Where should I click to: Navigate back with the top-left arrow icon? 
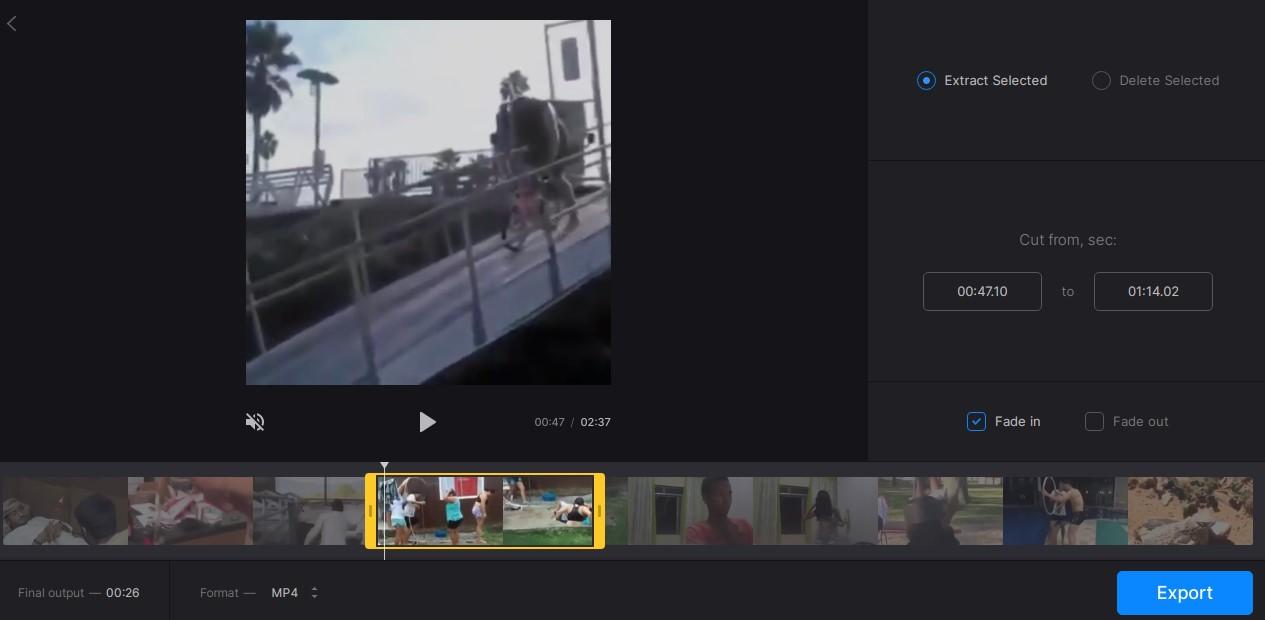coord(12,23)
